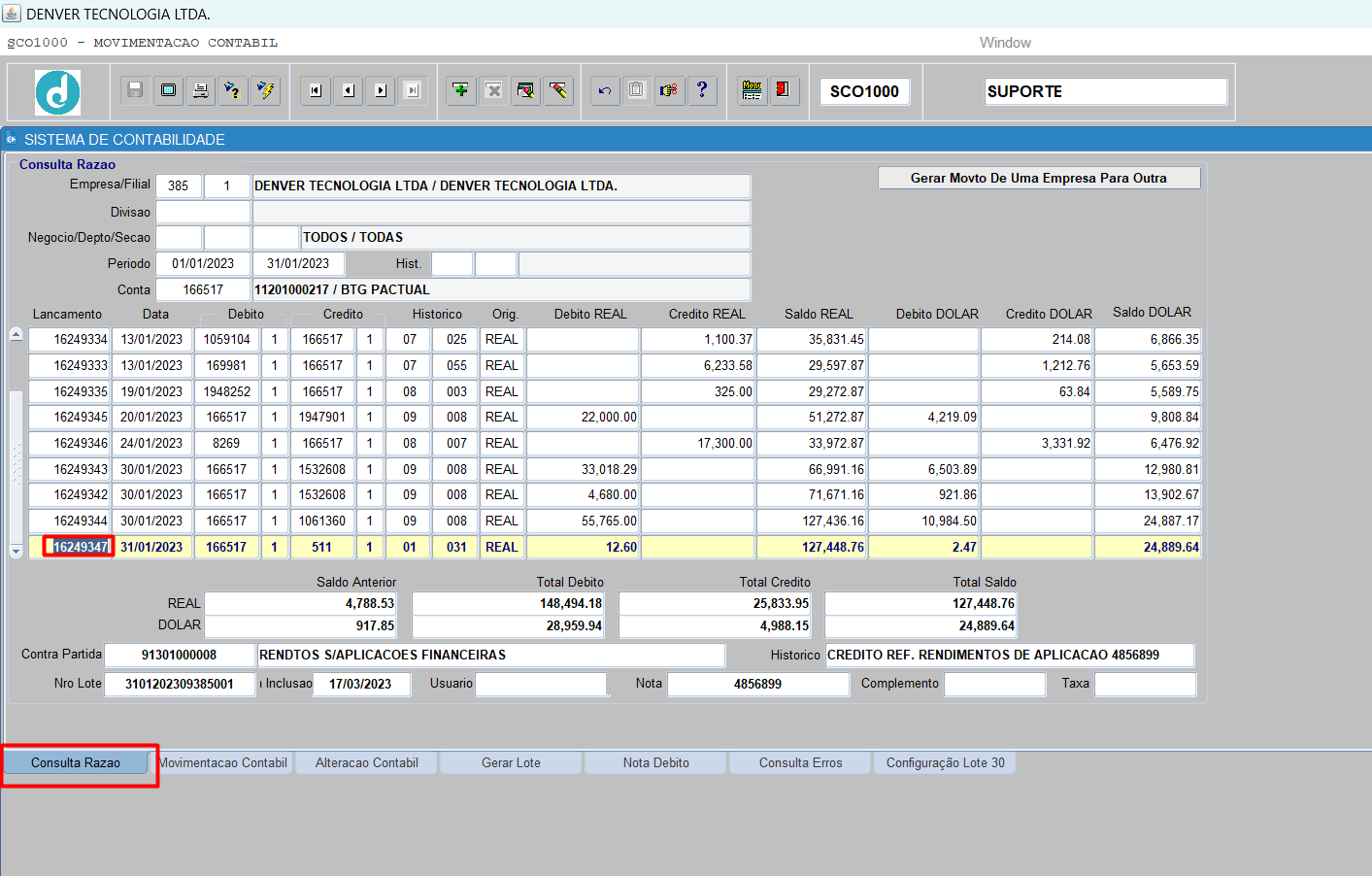Select lancamento 16249333 cell
The height and width of the screenshot is (876, 1372).
70,365
